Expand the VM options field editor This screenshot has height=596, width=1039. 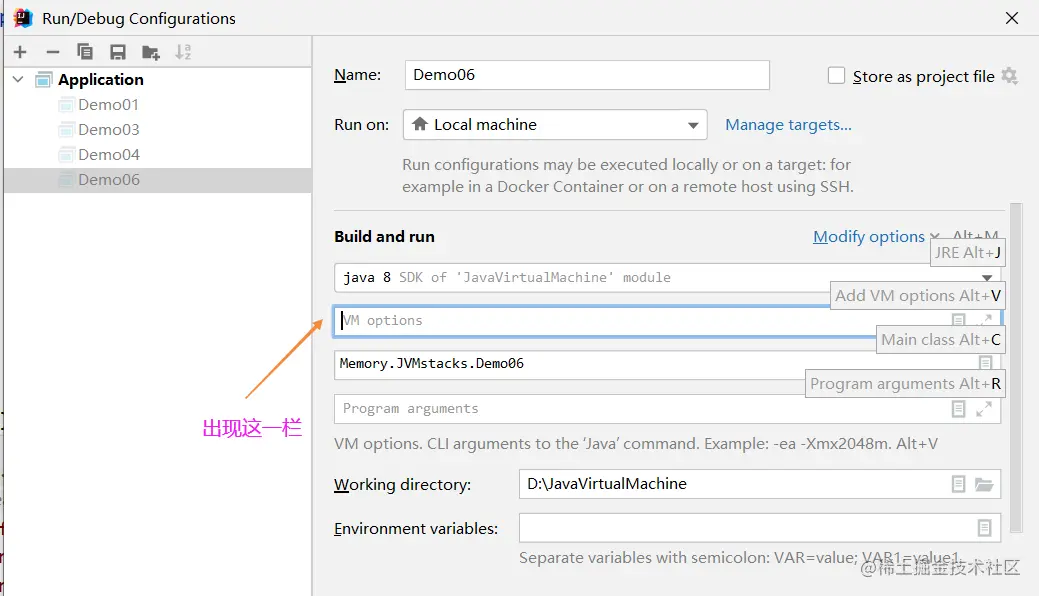point(985,320)
